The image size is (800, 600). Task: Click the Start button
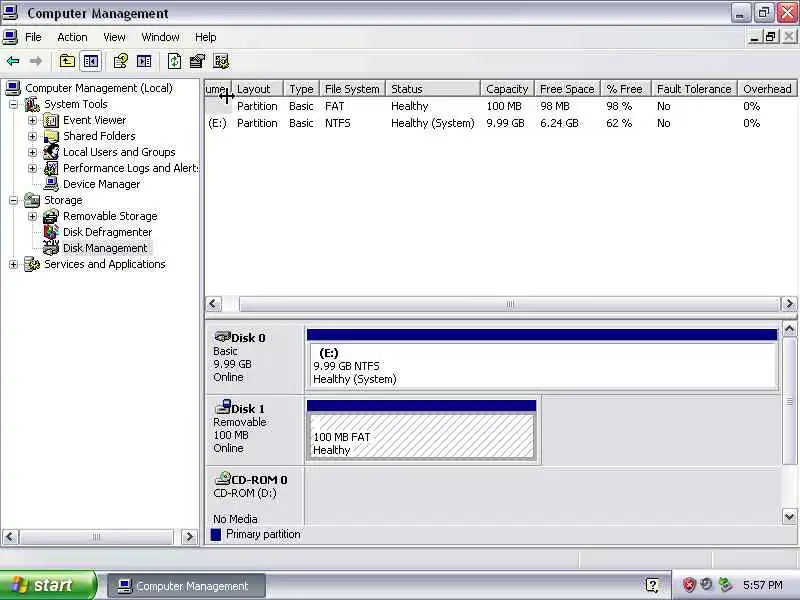[48, 585]
